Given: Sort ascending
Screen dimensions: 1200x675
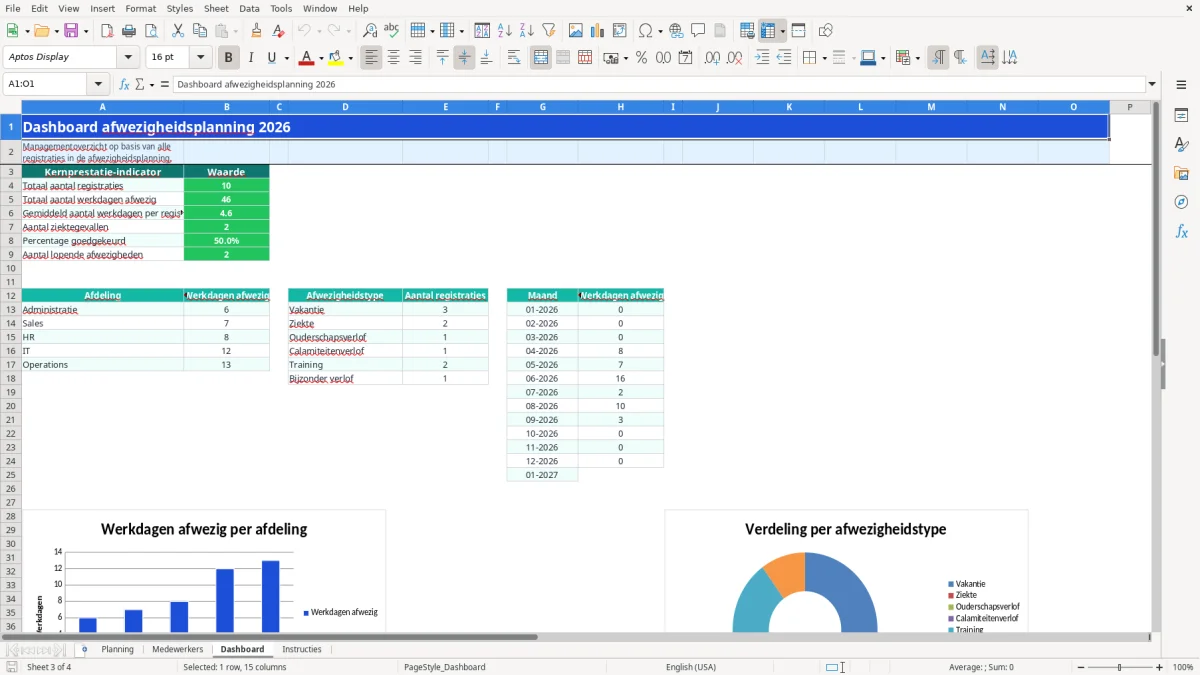Looking at the screenshot, I should point(504,31).
